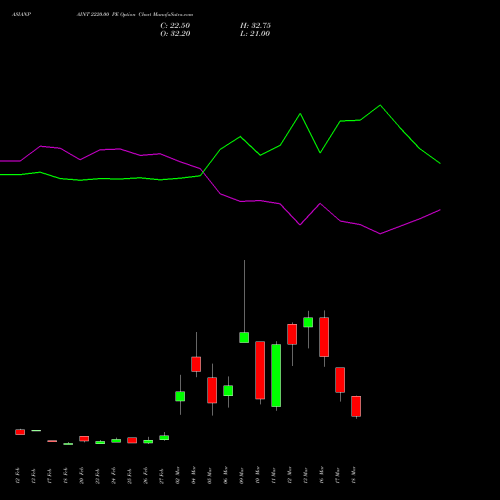This screenshot has height=500, width=500.
Task: Click the red candle for 12 Feb
Action: coord(20,432)
